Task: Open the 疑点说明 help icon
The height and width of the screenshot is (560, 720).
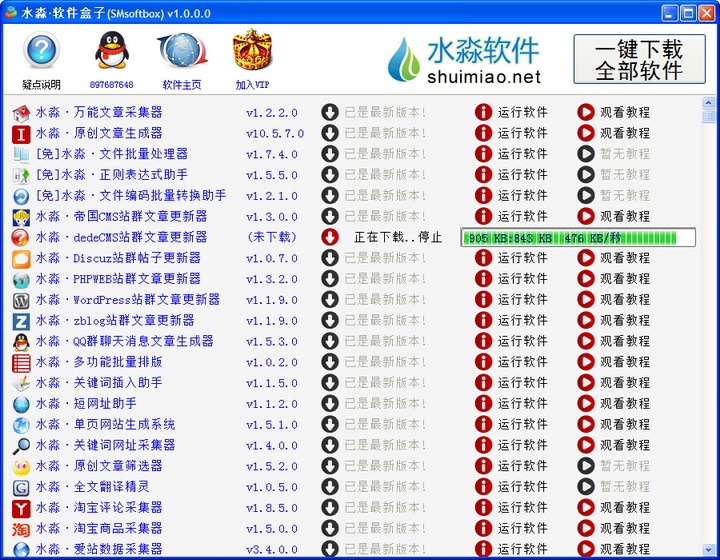Action: pyautogui.click(x=41, y=50)
